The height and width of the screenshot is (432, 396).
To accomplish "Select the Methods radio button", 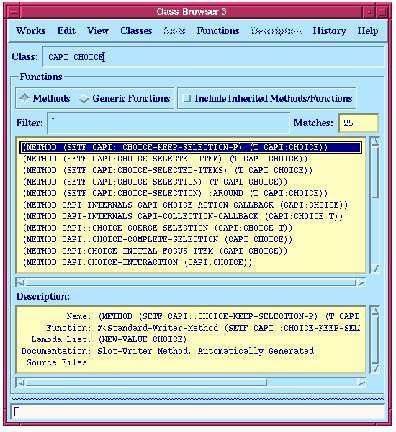I will click(x=45, y=98).
